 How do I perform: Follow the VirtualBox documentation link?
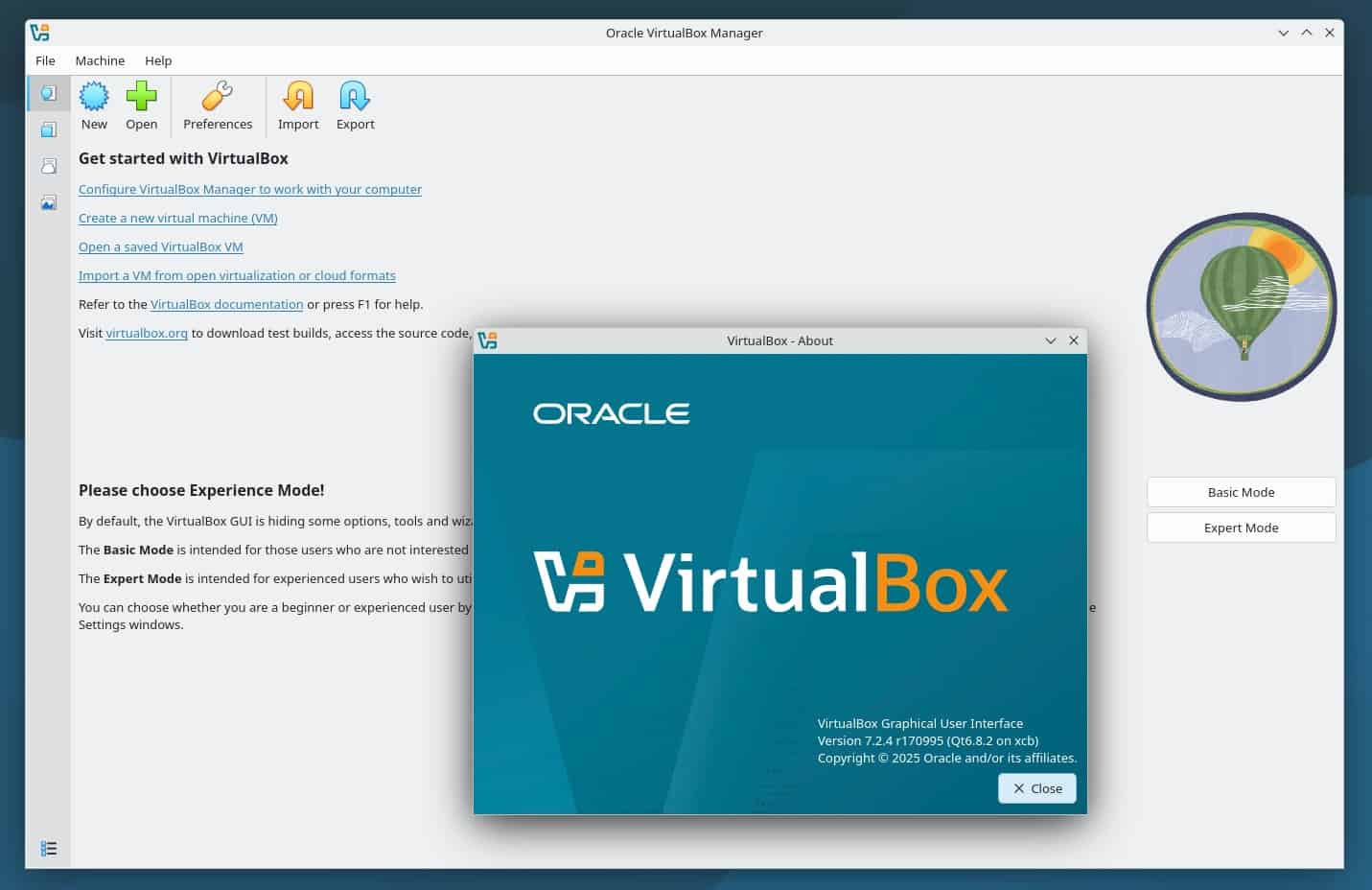click(226, 304)
